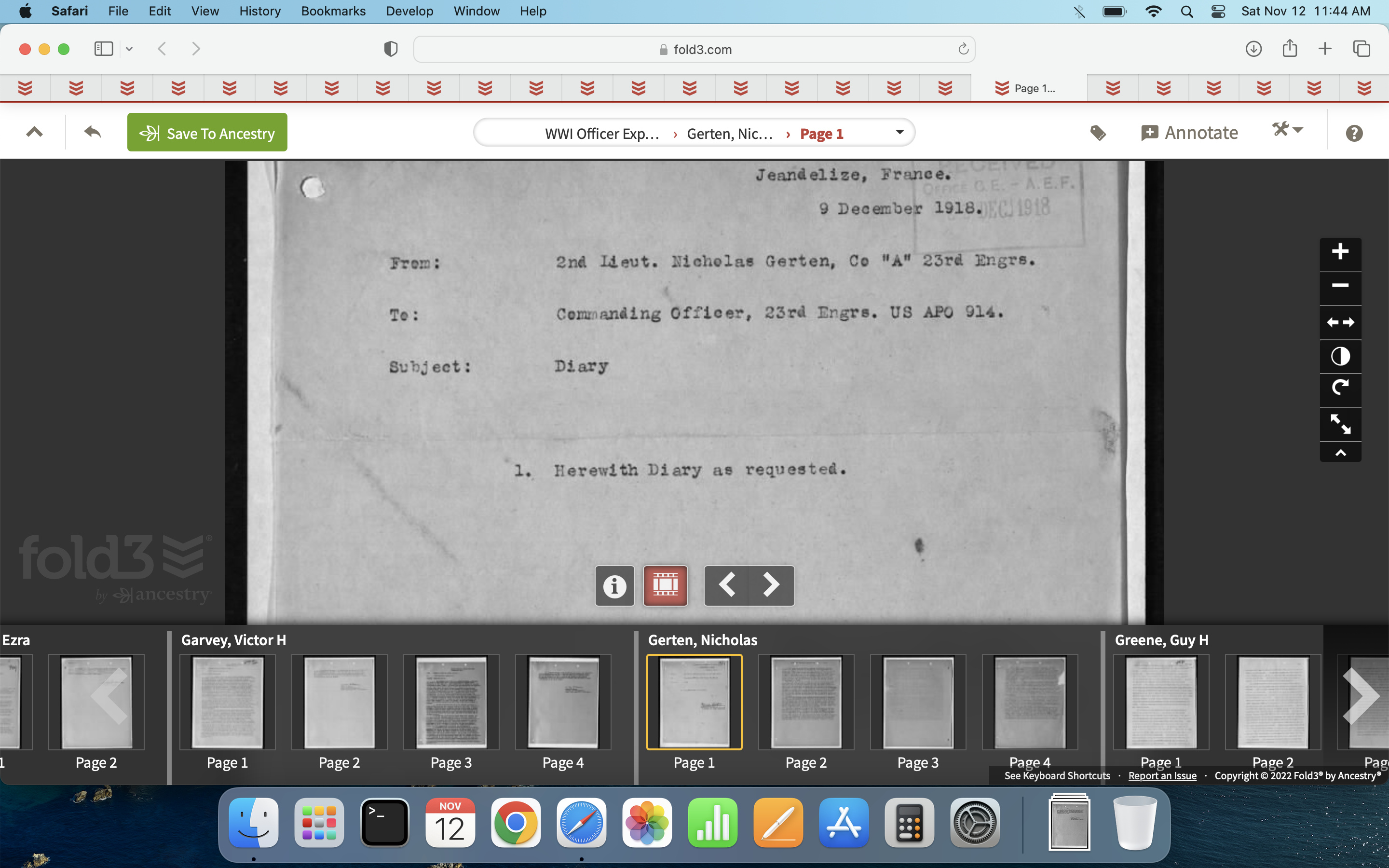Screen dimensions: 1389x868
Task: Click the zoom in plus icon
Action: (1340, 252)
